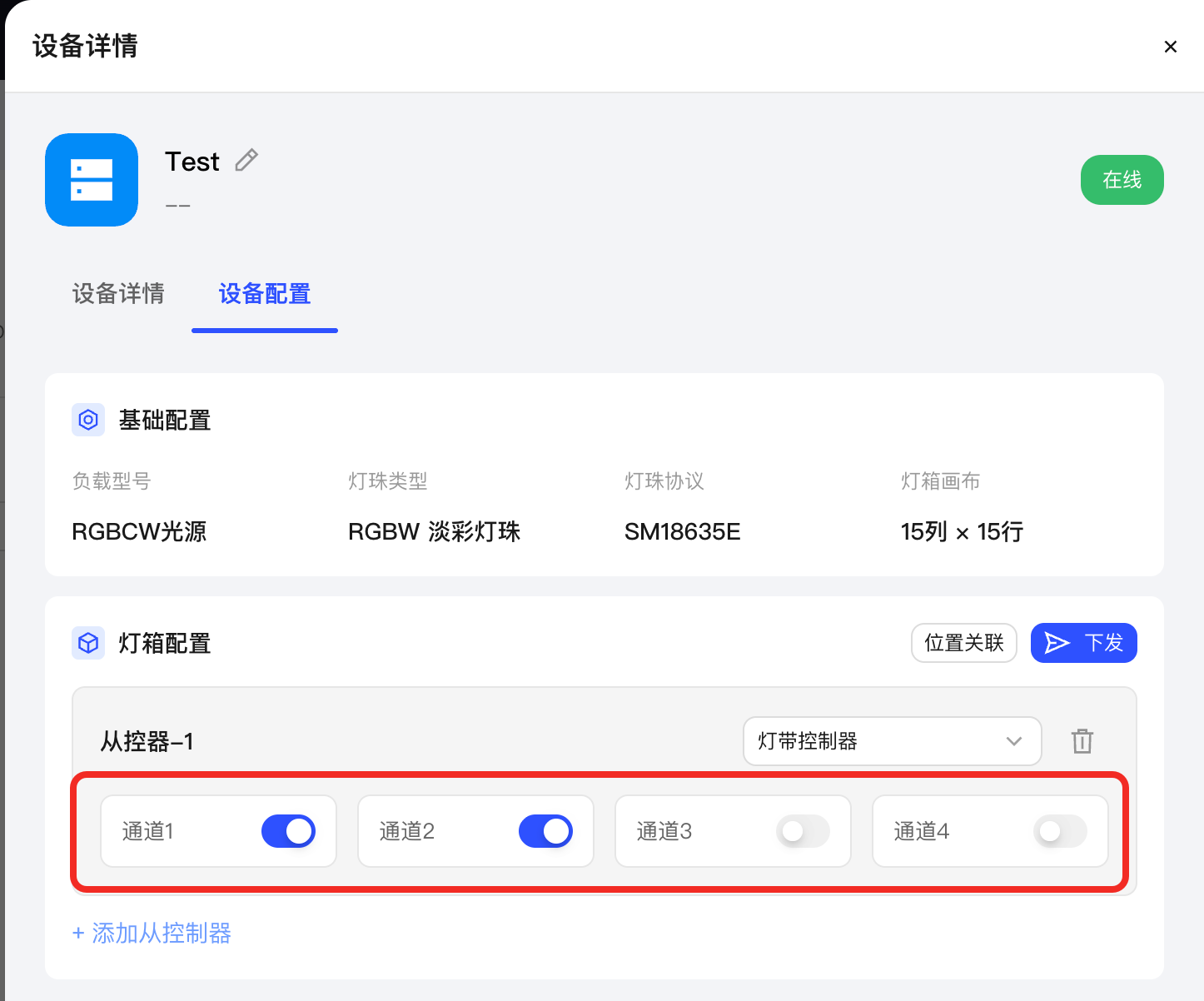Close the 设备详情 dialog

(x=1170, y=47)
